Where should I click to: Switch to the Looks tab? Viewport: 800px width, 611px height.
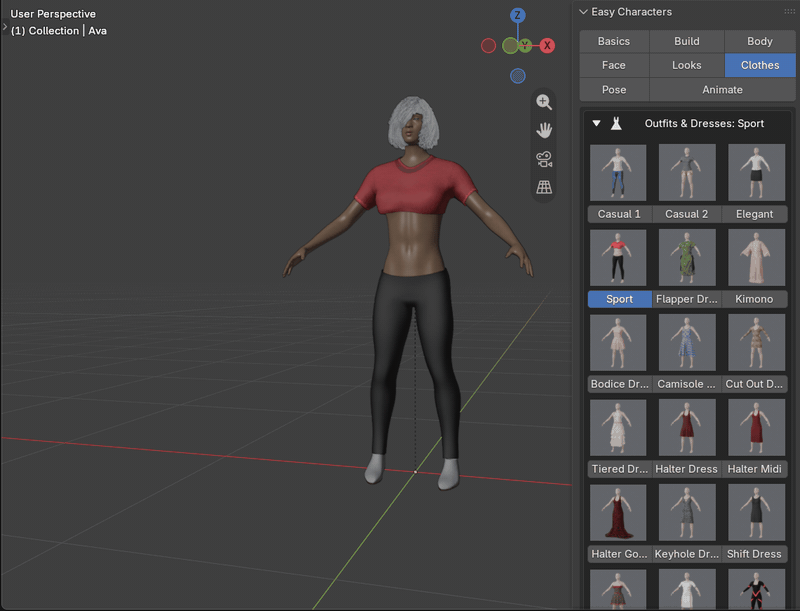[x=687, y=65]
